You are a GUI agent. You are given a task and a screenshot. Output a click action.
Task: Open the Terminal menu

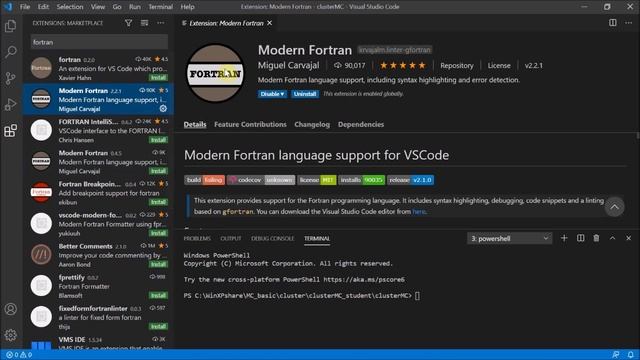[160, 7]
